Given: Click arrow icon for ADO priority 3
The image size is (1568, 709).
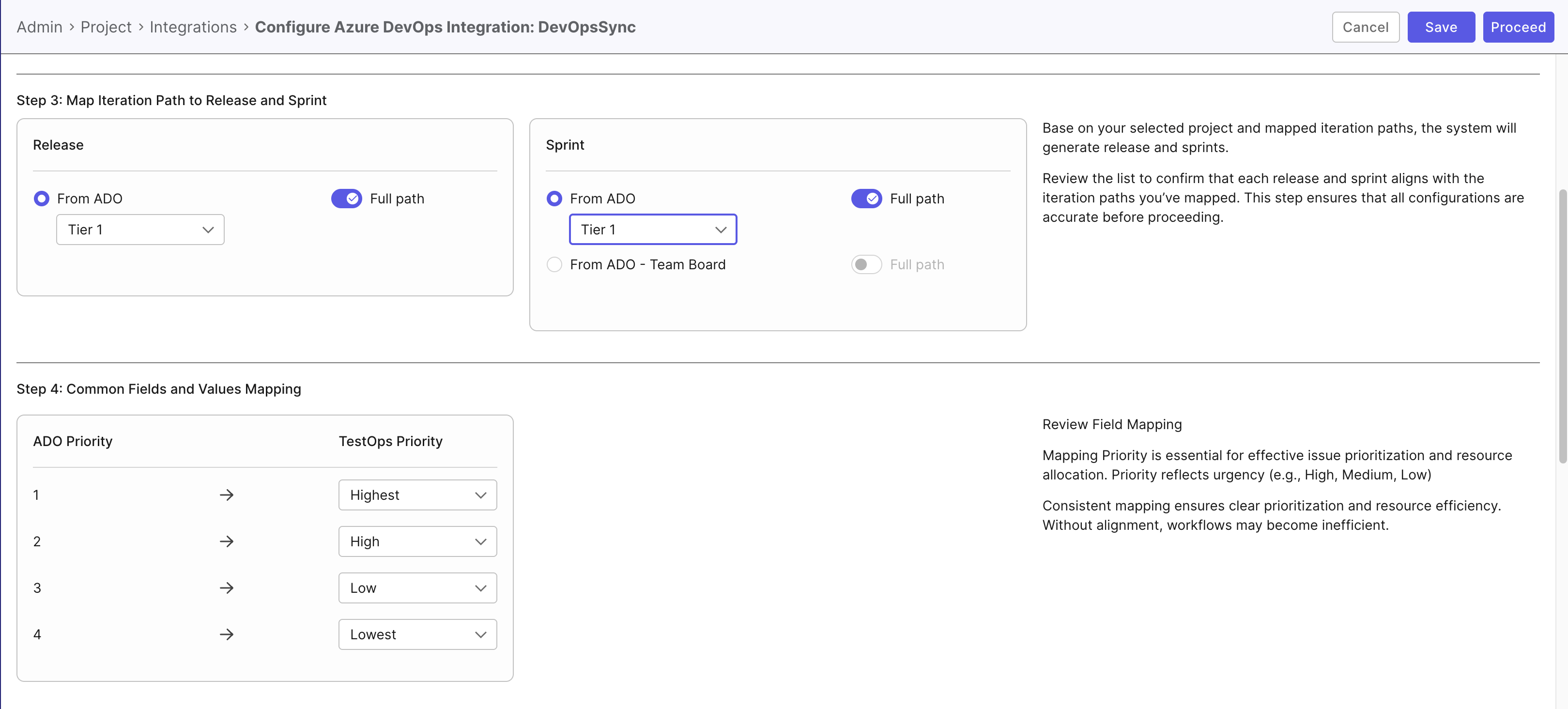Looking at the screenshot, I should click(x=227, y=588).
